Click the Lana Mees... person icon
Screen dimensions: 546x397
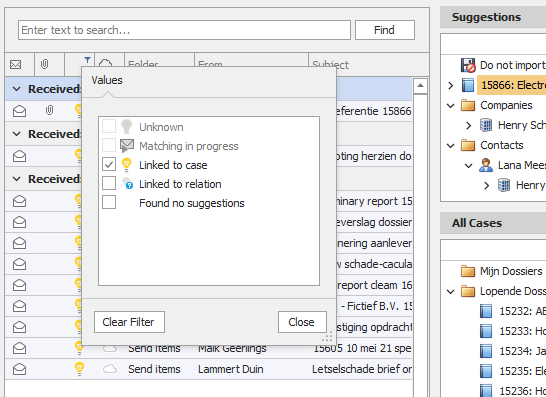[x=486, y=165]
